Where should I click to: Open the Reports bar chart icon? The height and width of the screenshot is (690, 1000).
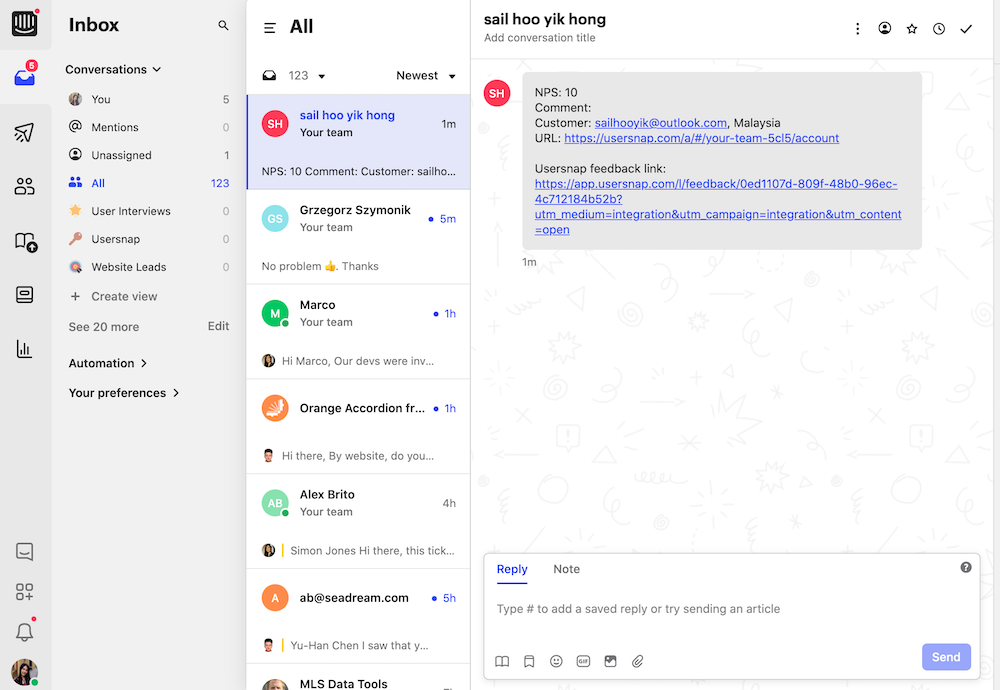24,349
